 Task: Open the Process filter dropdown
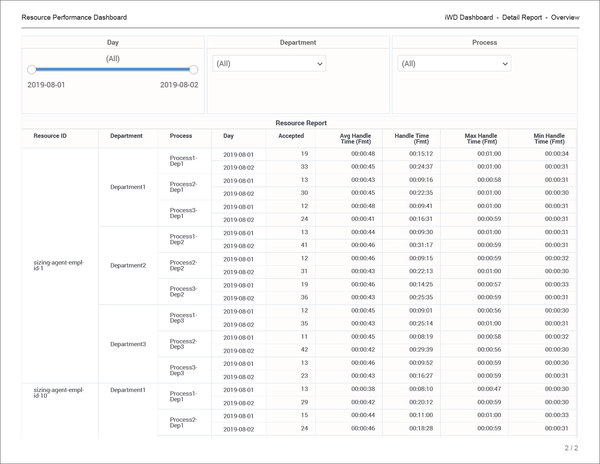tap(454, 63)
